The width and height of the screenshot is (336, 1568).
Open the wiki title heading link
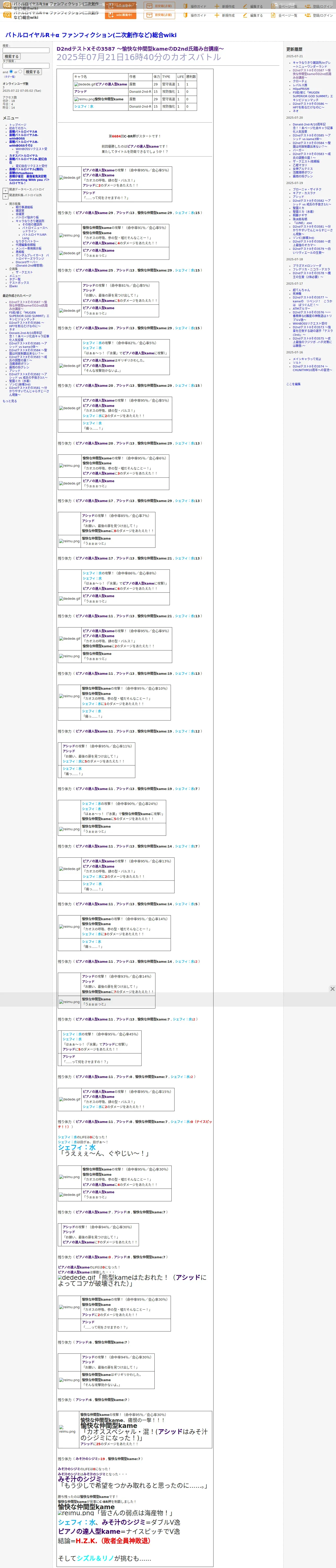point(91,35)
